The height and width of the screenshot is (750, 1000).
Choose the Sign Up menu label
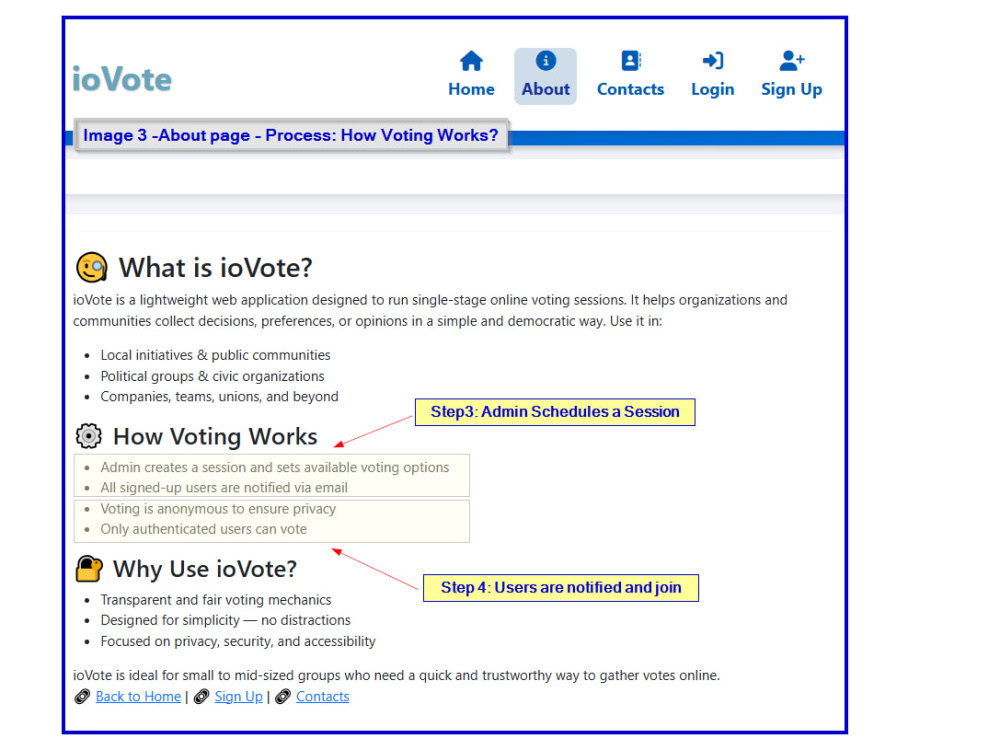(x=791, y=90)
